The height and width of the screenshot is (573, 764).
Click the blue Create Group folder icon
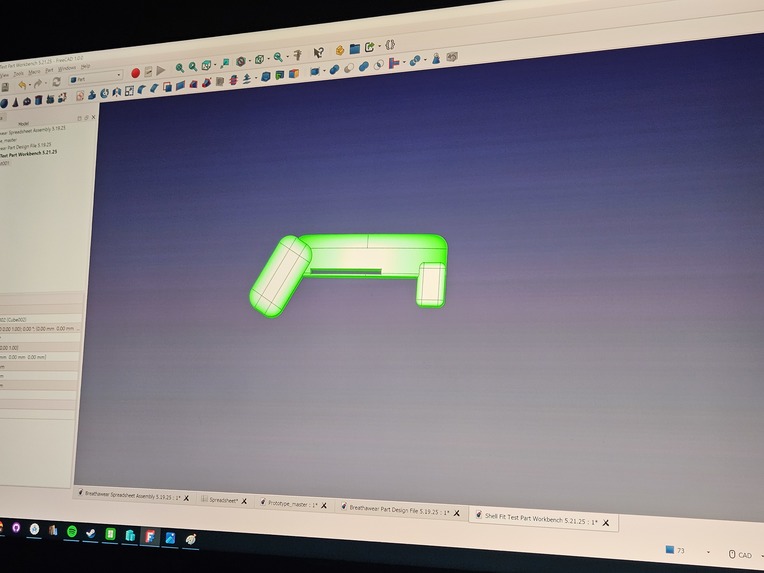355,49
